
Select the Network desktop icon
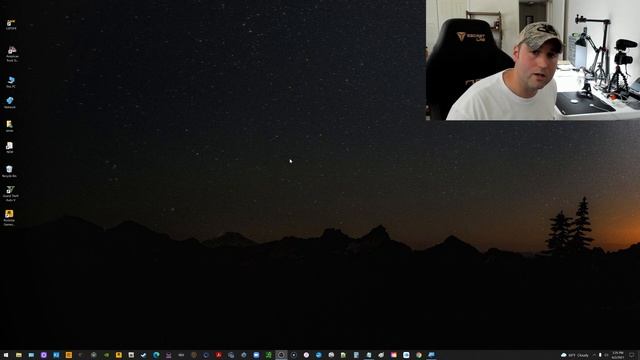(x=10, y=102)
